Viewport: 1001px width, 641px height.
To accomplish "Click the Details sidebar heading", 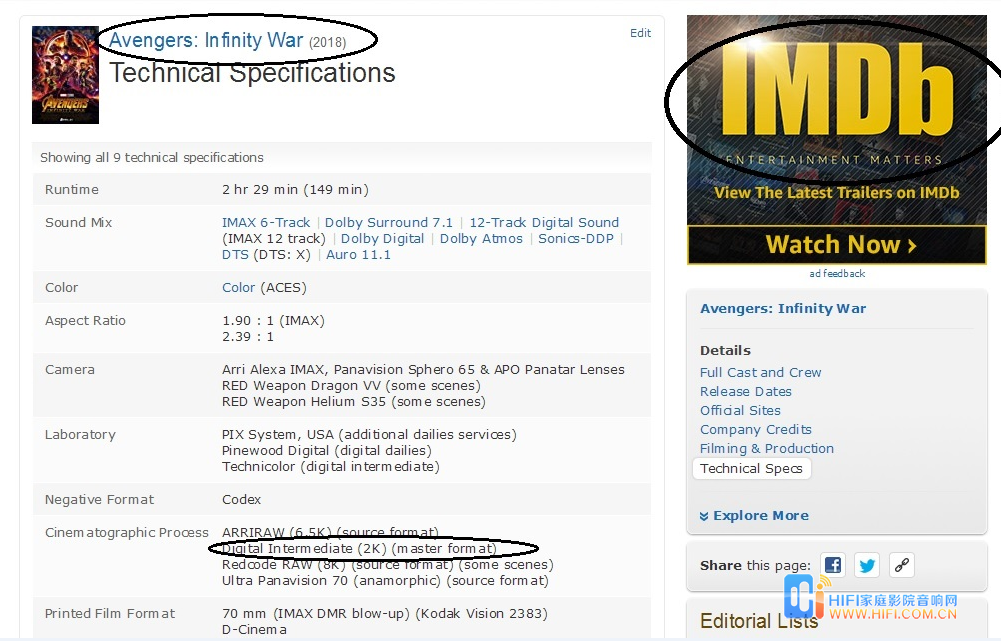I will coord(725,351).
